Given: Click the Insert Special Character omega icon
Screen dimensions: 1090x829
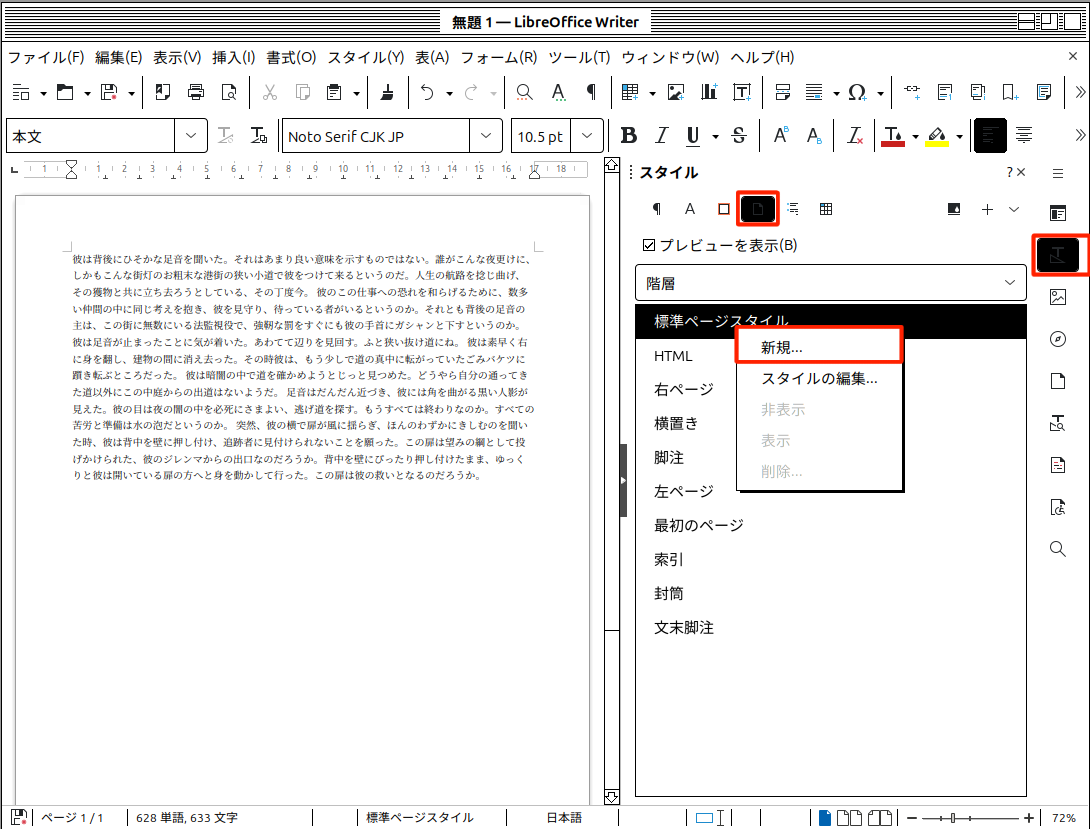Looking at the screenshot, I should click(x=857, y=92).
